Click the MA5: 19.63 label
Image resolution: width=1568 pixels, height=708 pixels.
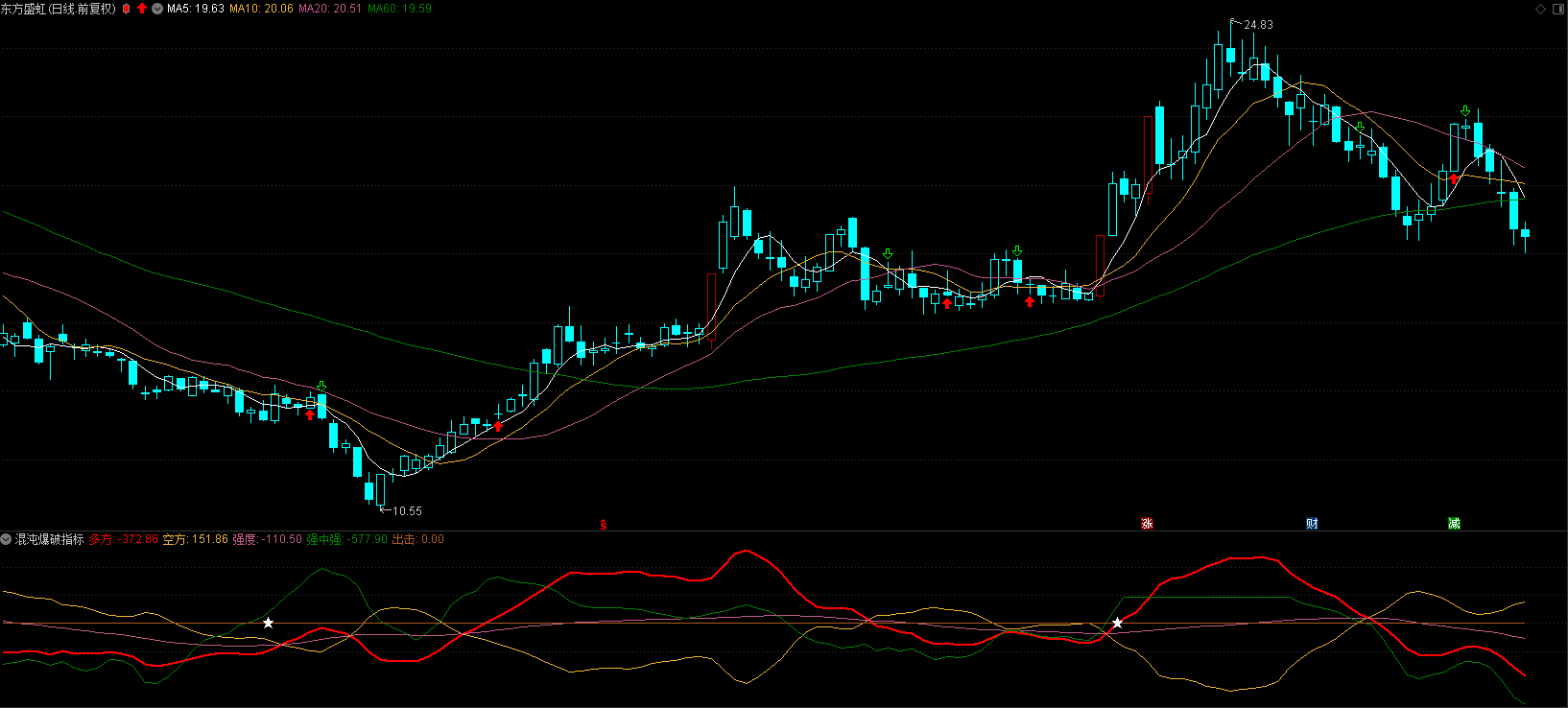click(196, 9)
